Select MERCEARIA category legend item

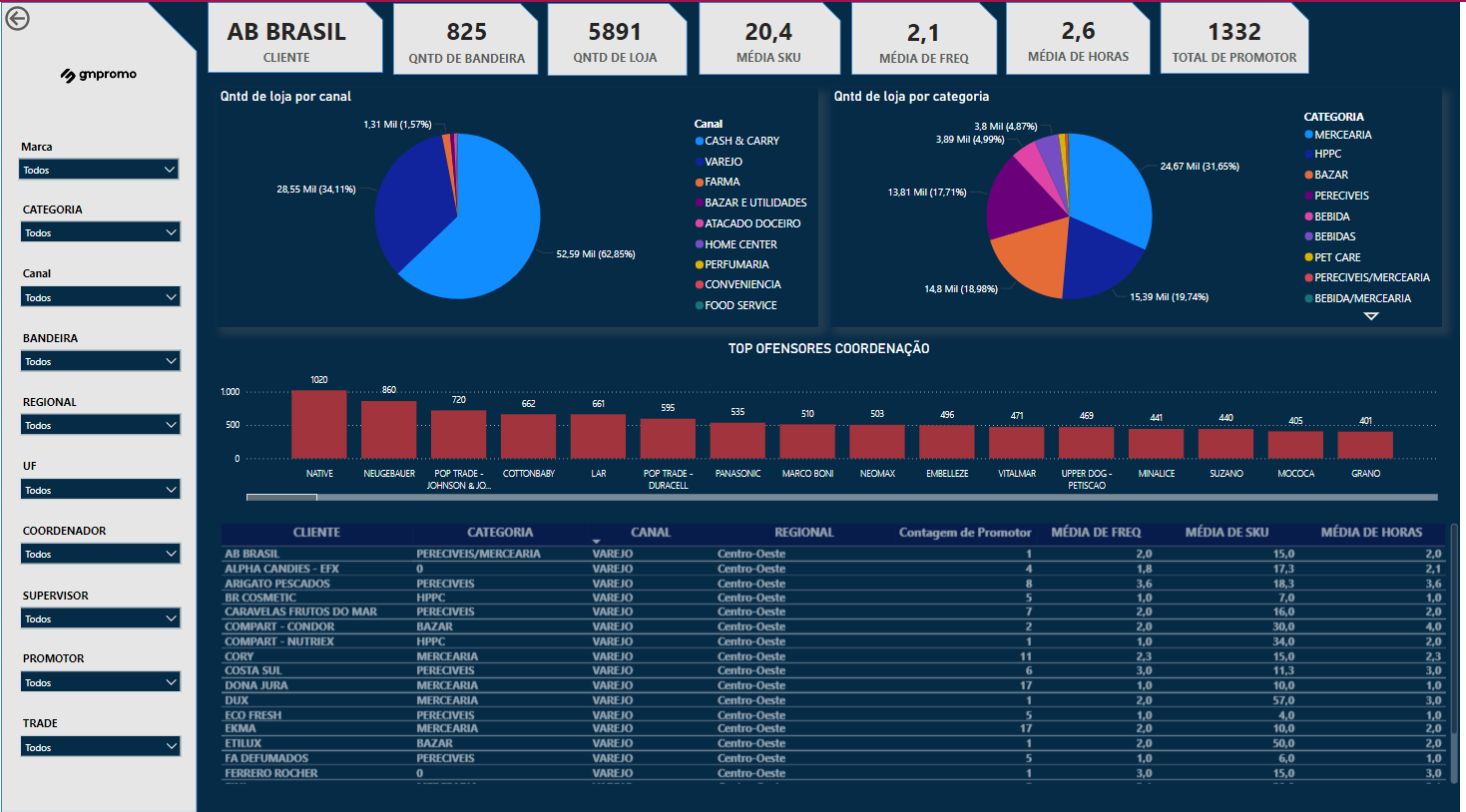[1337, 135]
